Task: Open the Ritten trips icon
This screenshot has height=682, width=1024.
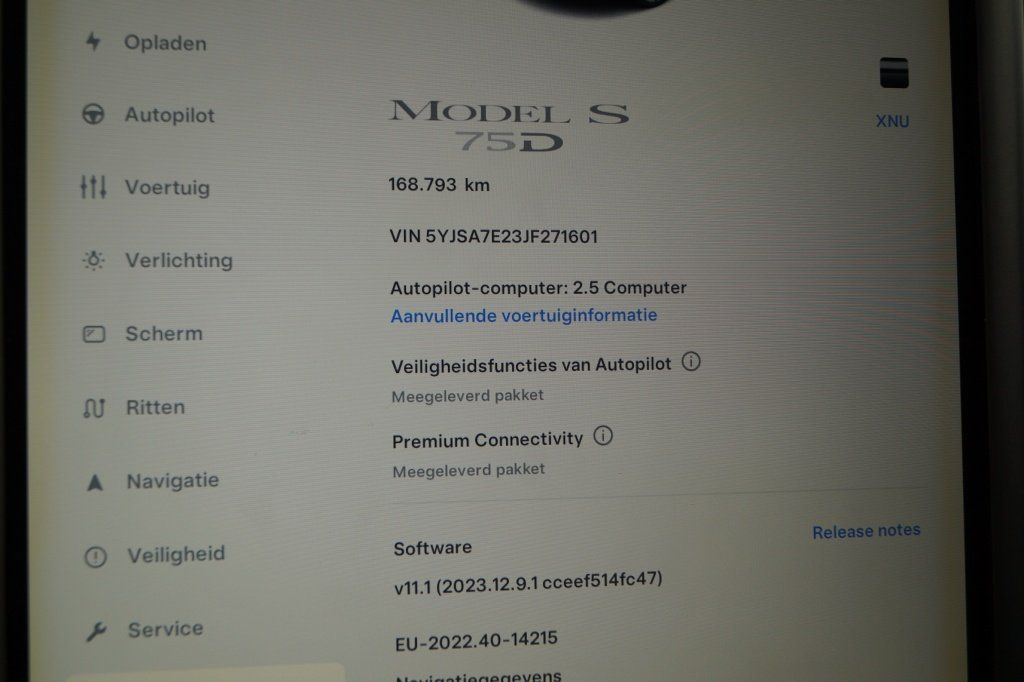Action: click(94, 408)
